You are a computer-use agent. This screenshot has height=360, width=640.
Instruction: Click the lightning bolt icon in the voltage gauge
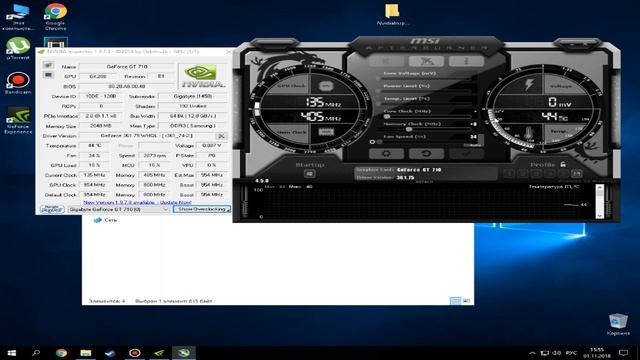[x=529, y=84]
